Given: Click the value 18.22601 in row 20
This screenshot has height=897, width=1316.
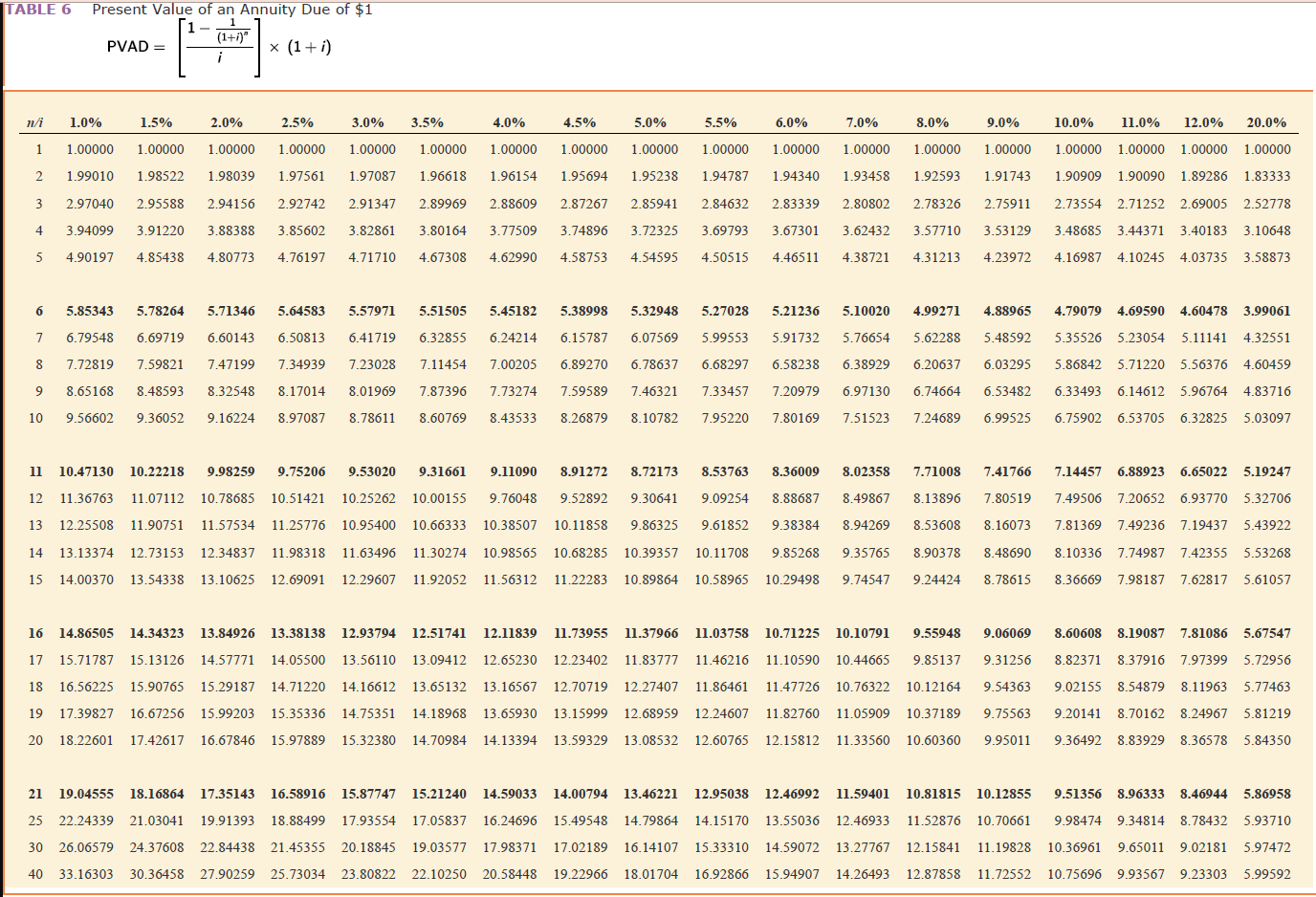Looking at the screenshot, I should [x=86, y=740].
